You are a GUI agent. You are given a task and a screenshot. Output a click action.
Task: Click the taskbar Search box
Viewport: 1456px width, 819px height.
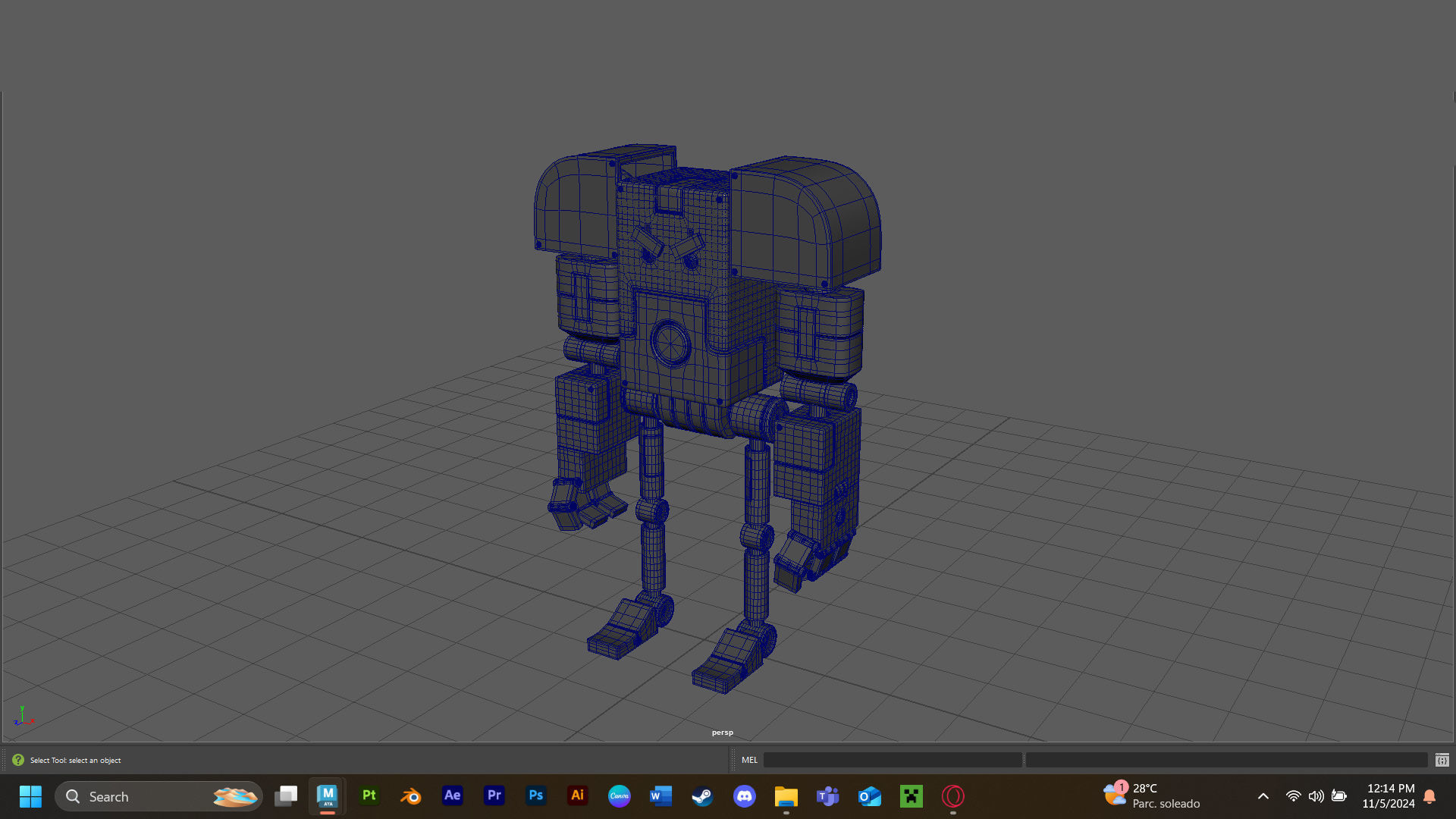(x=159, y=796)
